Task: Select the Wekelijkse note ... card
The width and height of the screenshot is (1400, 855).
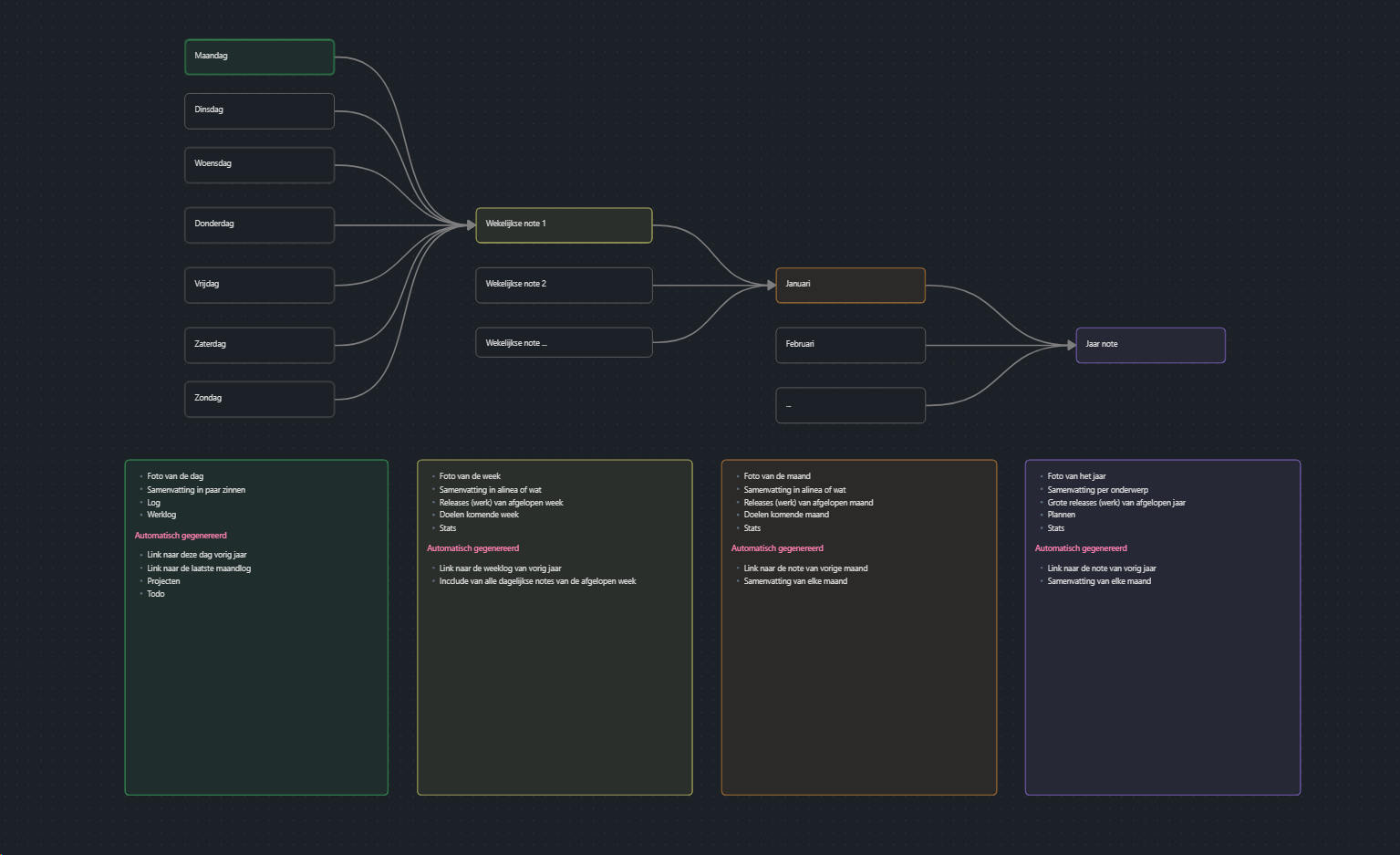Action: pyautogui.click(x=564, y=343)
